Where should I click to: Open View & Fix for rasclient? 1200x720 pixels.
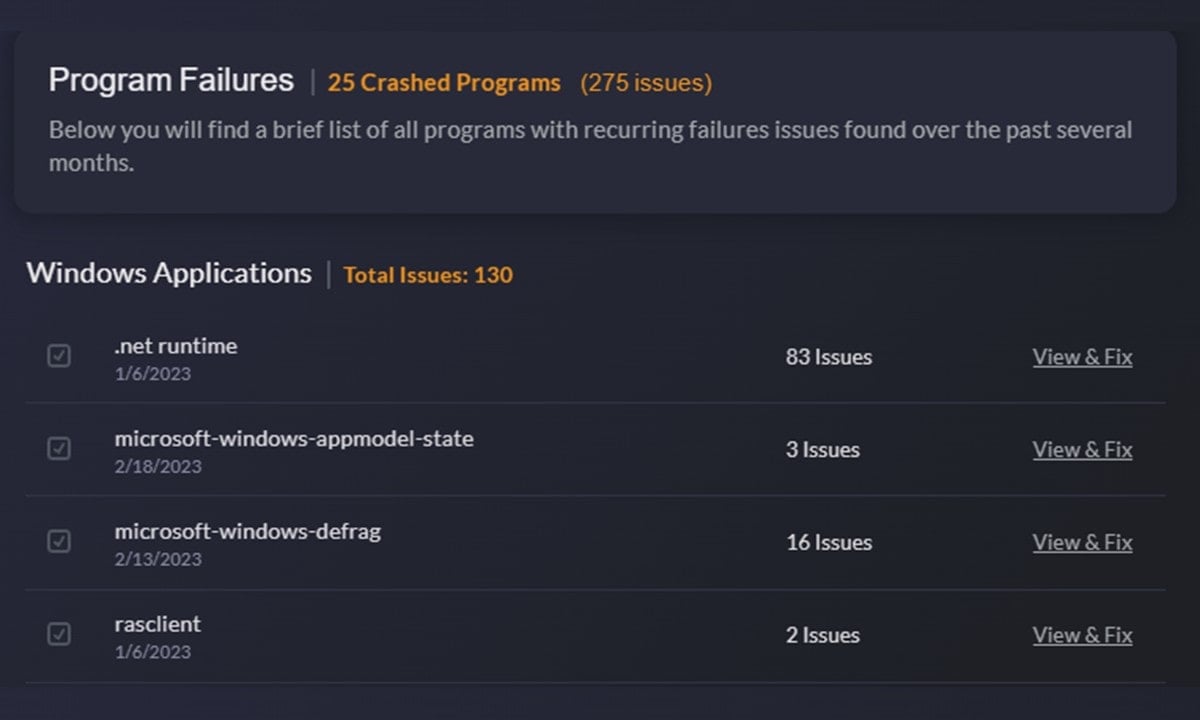[1082, 635]
